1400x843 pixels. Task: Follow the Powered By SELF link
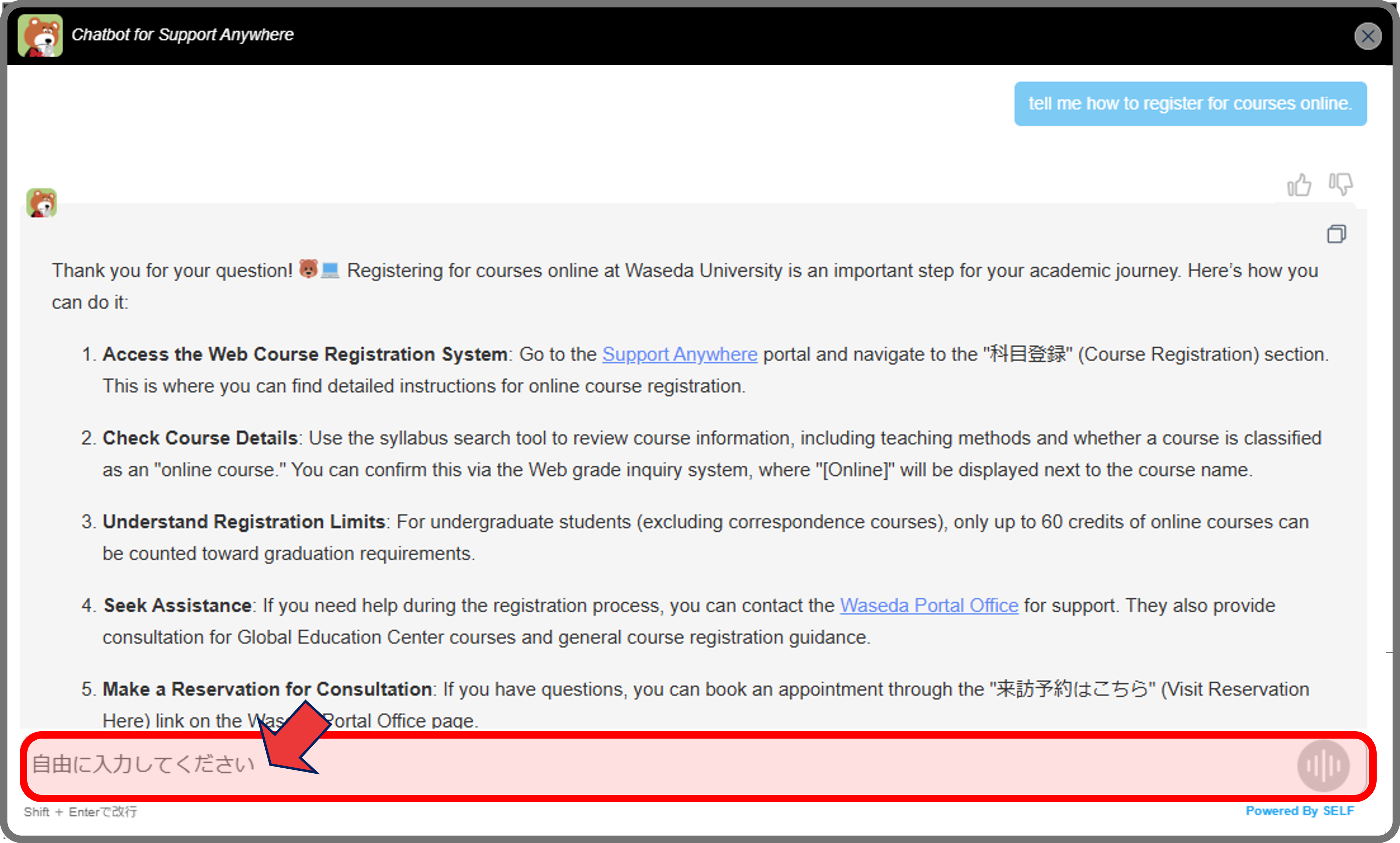(x=1300, y=811)
